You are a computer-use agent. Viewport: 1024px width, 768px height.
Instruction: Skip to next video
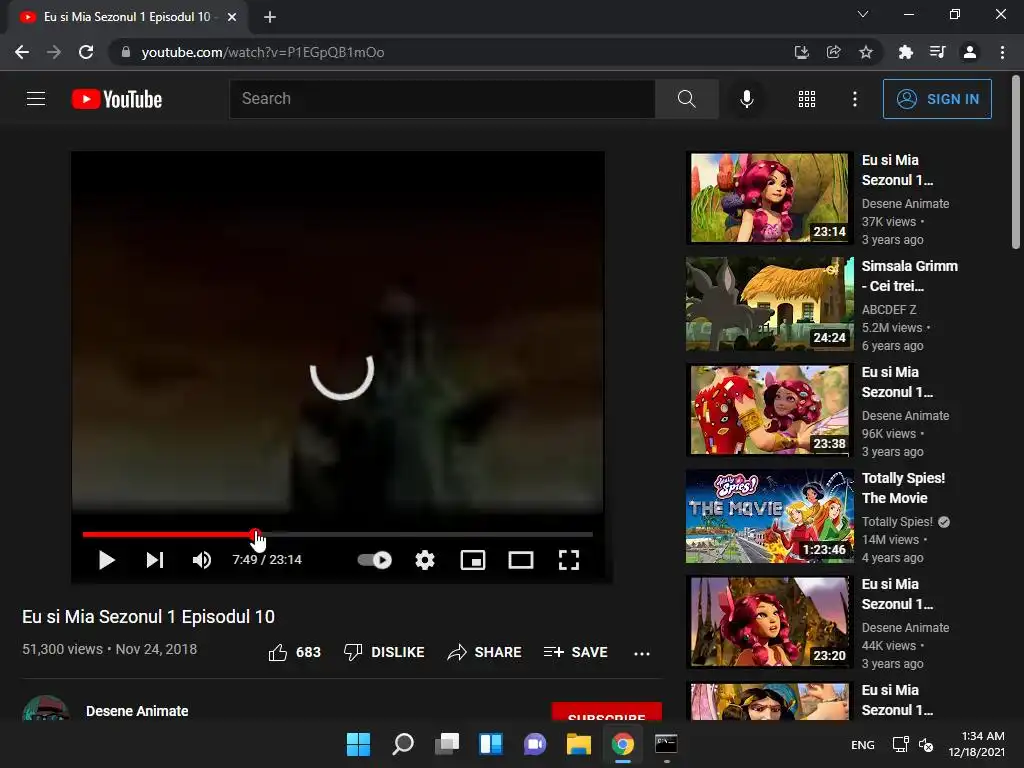(x=154, y=560)
